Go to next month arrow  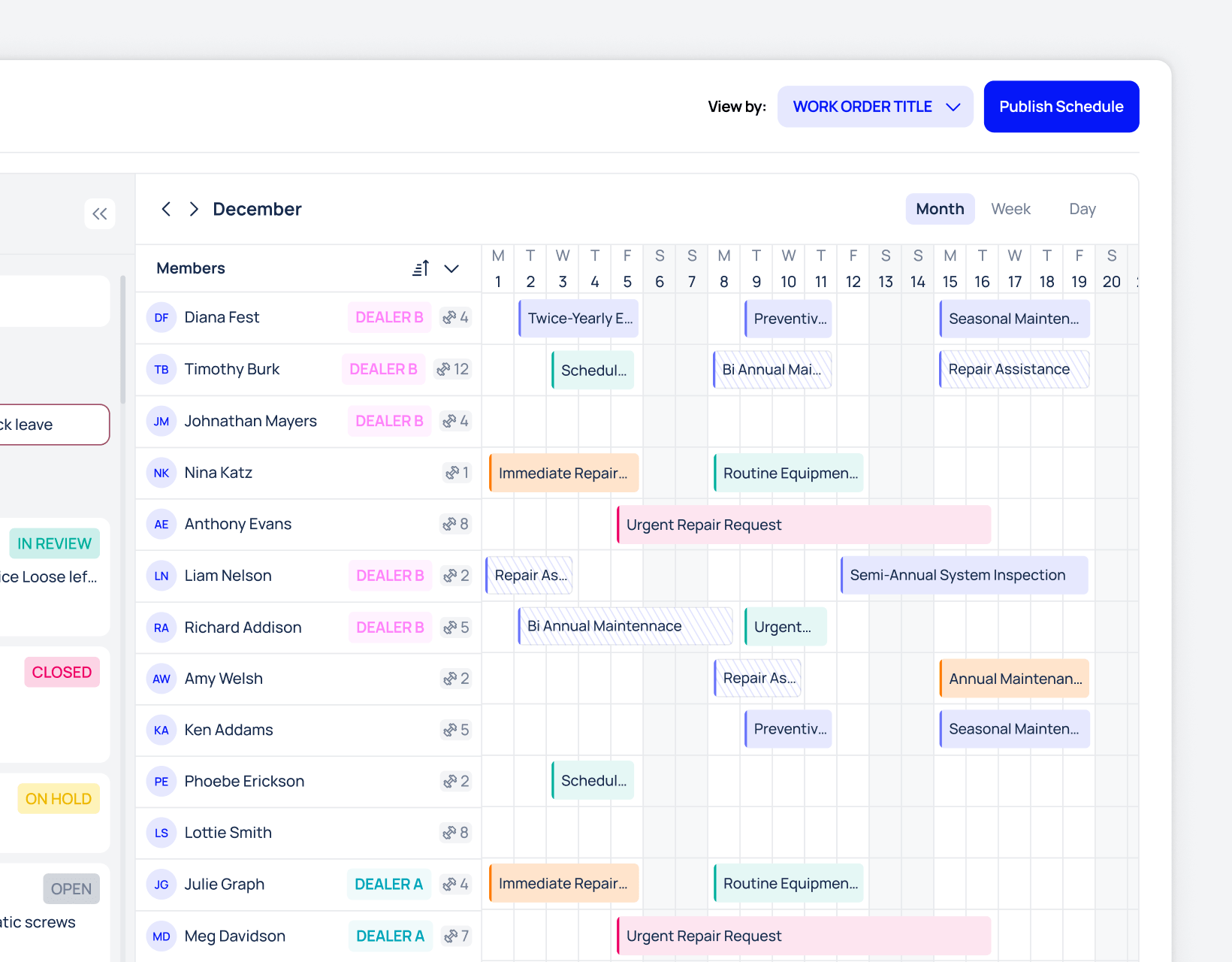pos(194,209)
